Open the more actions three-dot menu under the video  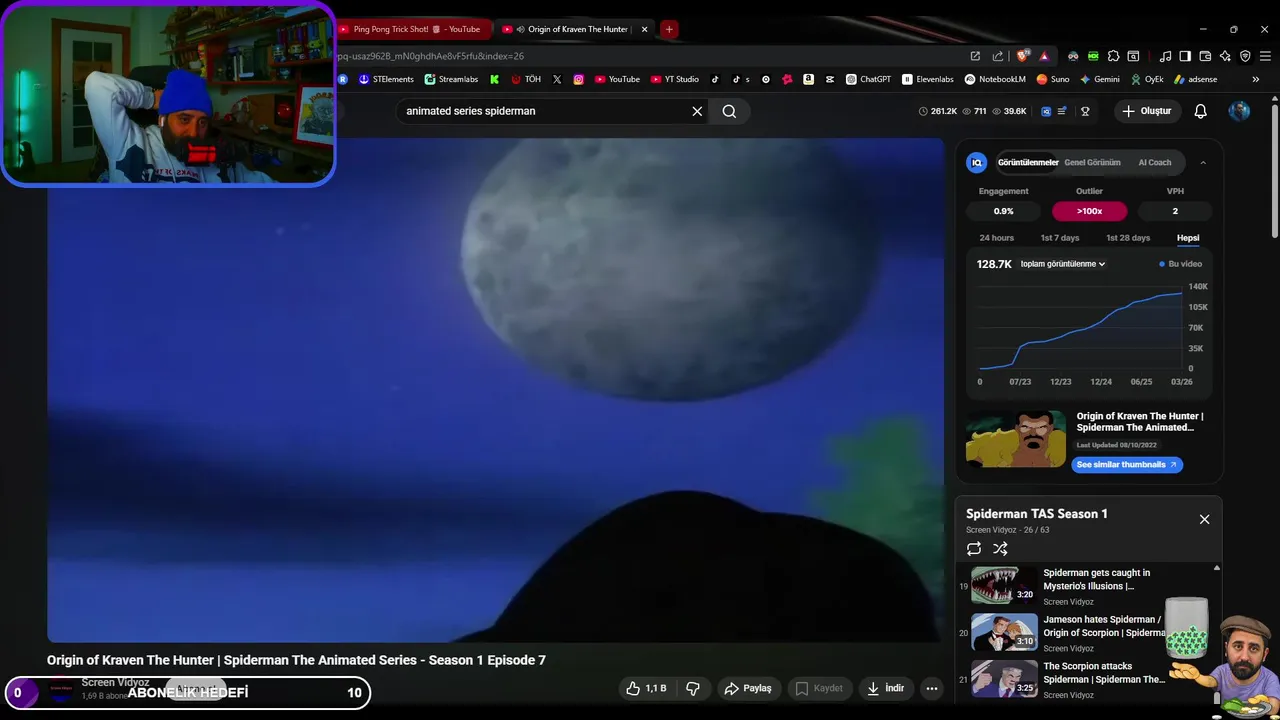tap(931, 688)
